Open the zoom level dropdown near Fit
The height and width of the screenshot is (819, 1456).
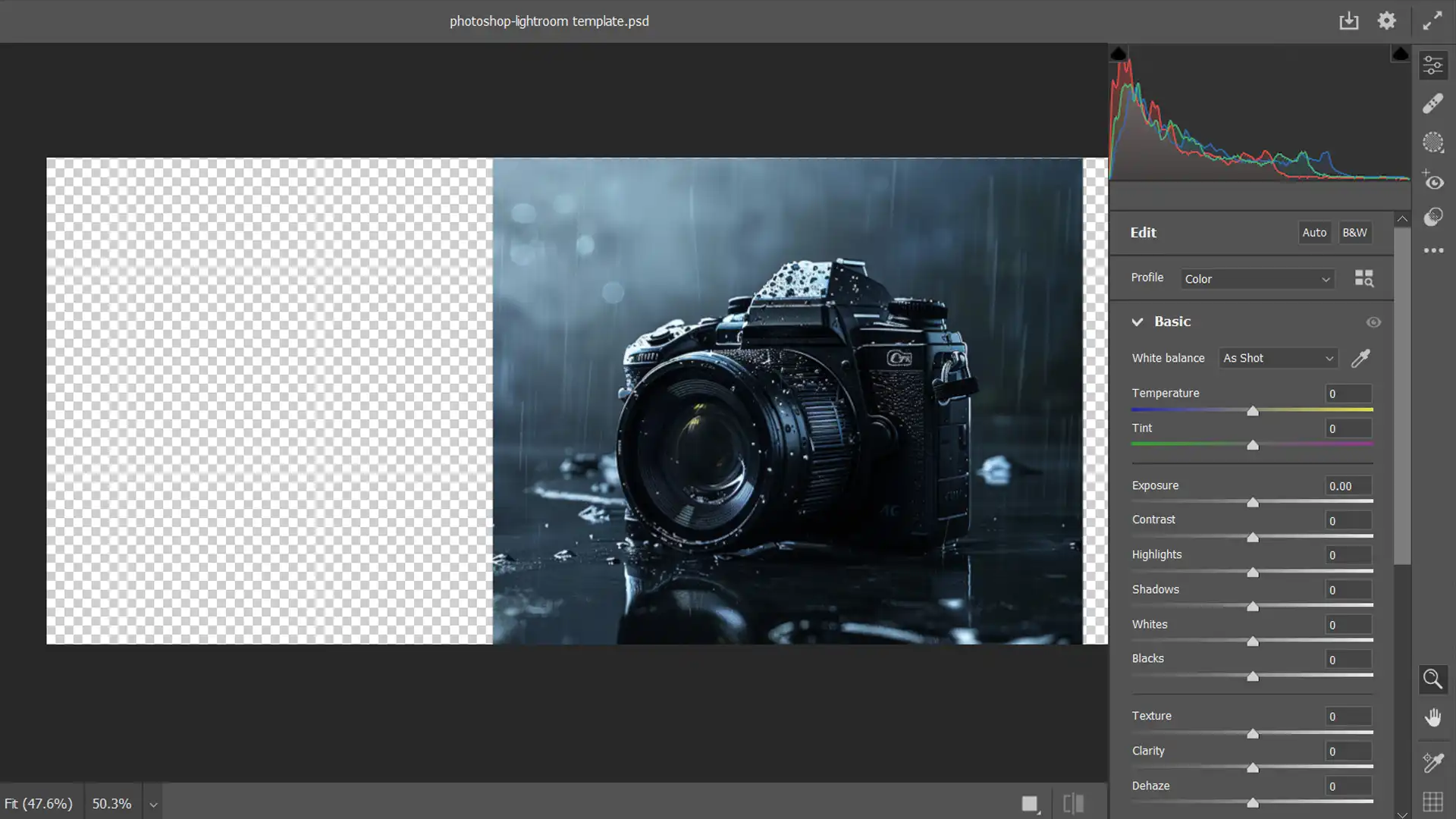pyautogui.click(x=152, y=802)
